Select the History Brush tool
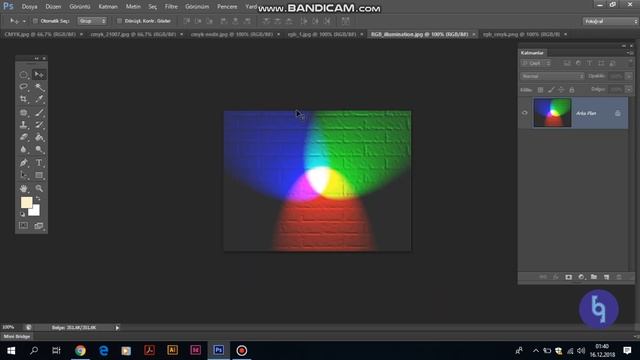 (x=39, y=125)
